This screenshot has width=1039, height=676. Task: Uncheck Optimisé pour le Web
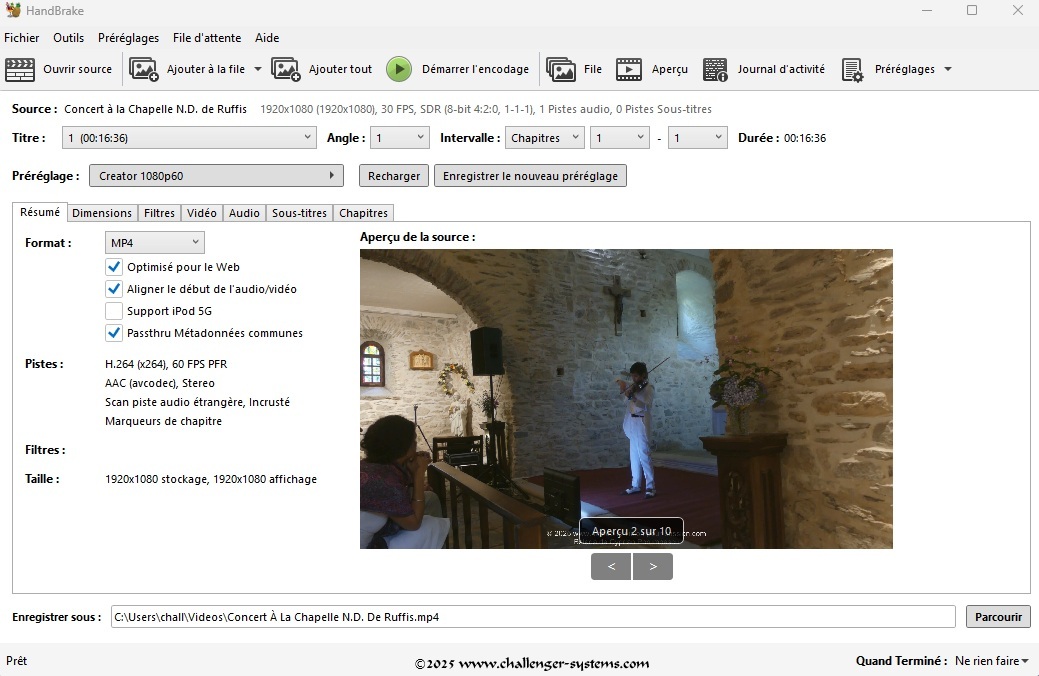114,267
